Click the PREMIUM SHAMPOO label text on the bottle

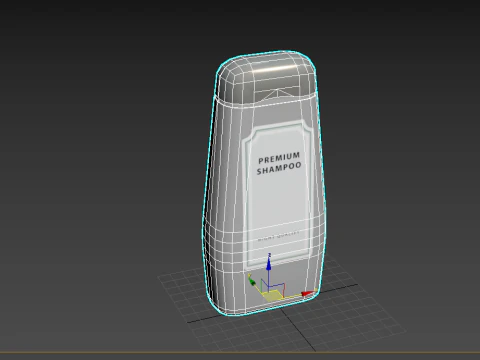pos(279,163)
